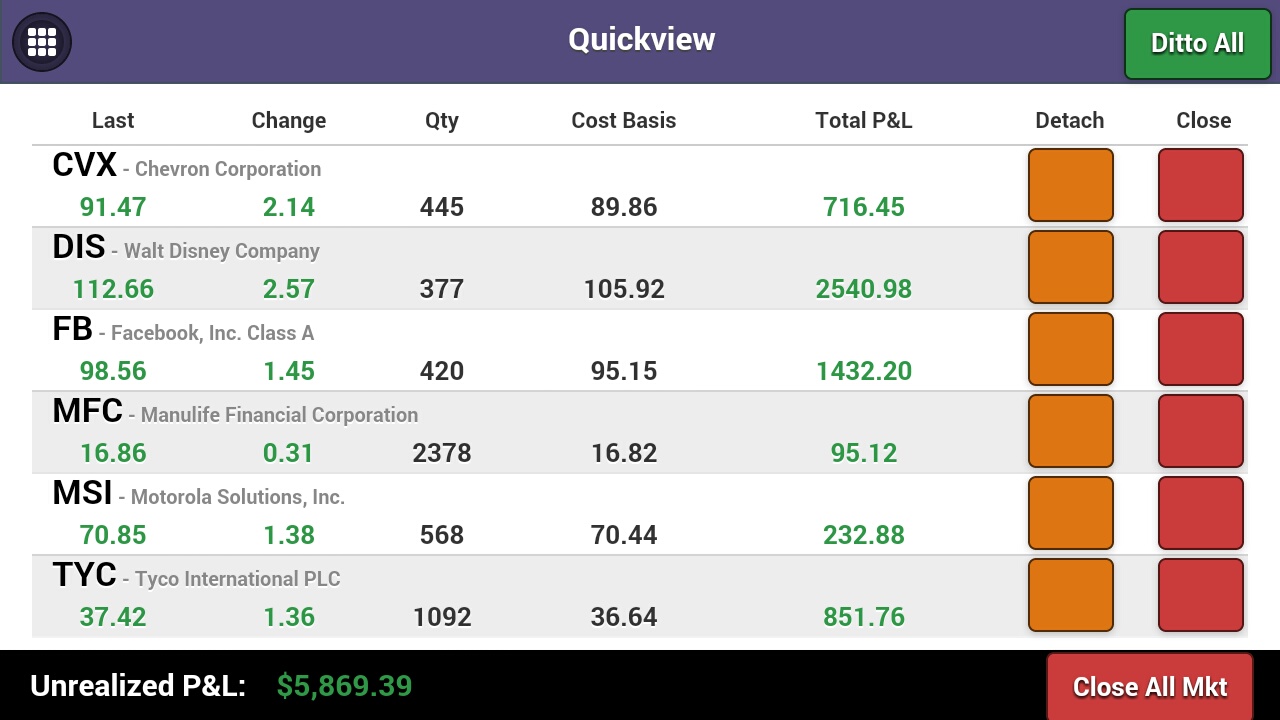Close the TYC Tyco position
The image size is (1280, 720).
[1200, 595]
